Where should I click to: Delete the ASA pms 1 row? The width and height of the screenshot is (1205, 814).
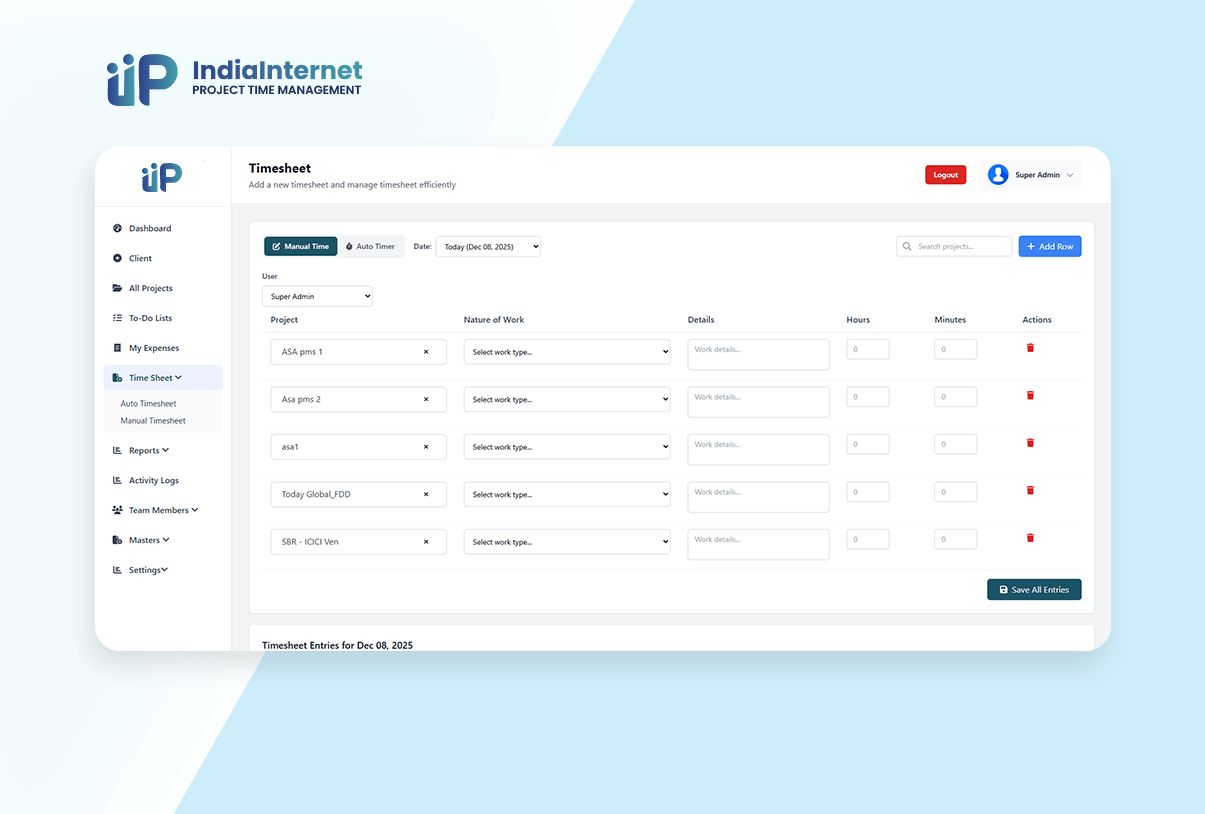(x=1030, y=348)
